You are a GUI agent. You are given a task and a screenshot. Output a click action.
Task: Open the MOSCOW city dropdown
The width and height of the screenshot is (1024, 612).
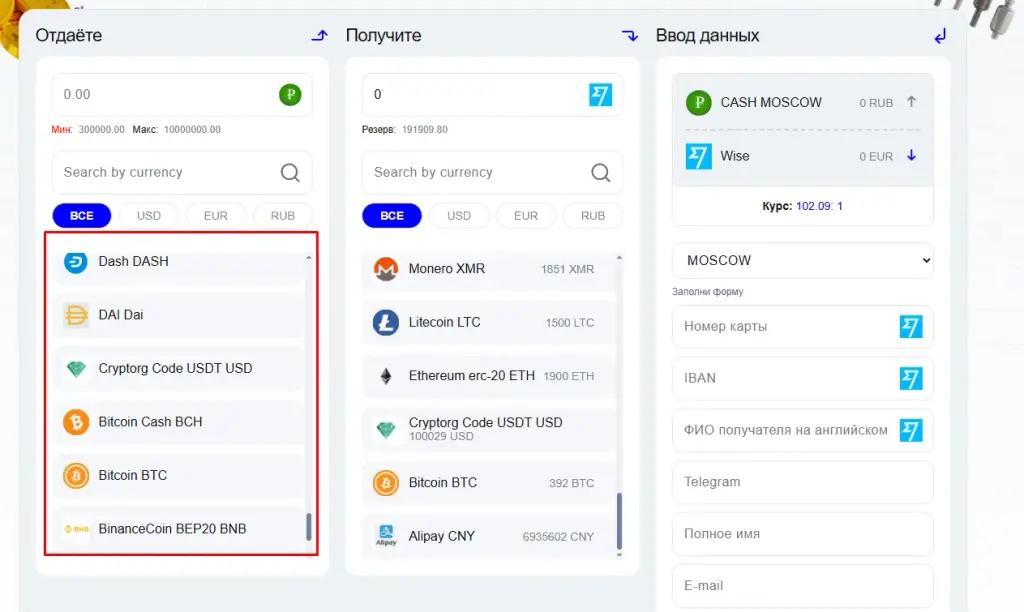pyautogui.click(x=803, y=261)
